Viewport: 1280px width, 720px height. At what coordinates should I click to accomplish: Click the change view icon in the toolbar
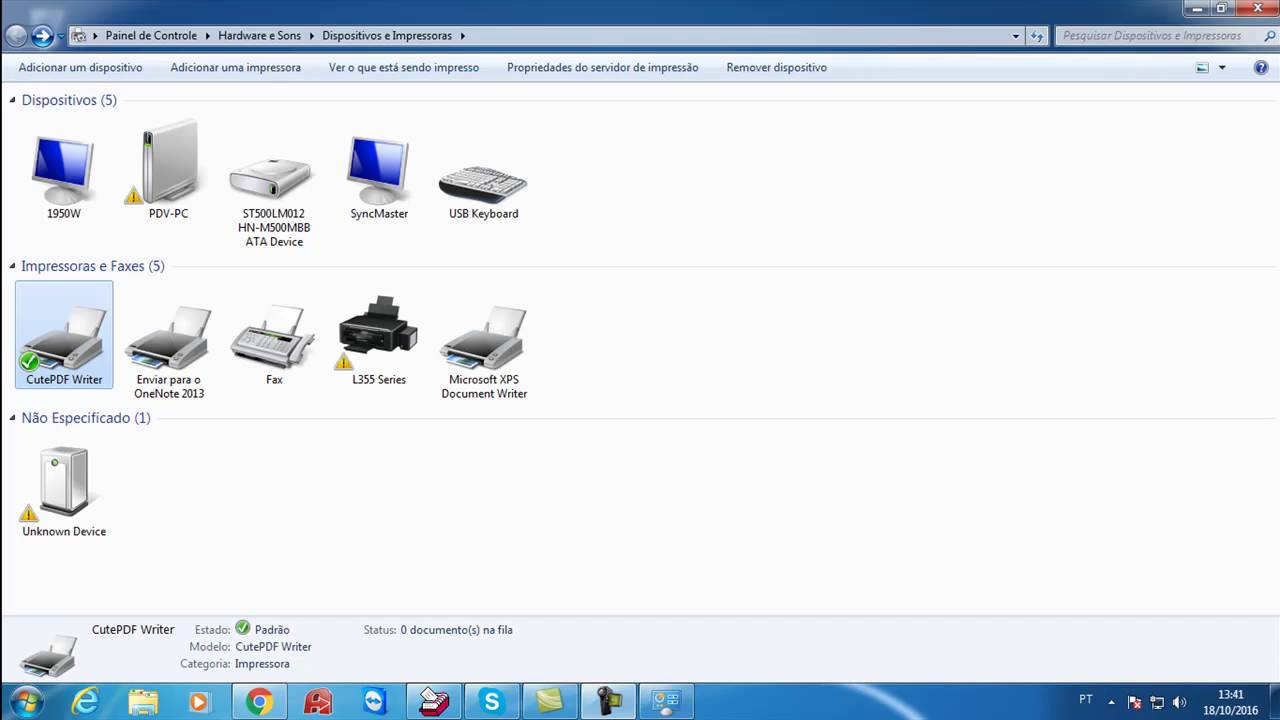pos(1202,68)
